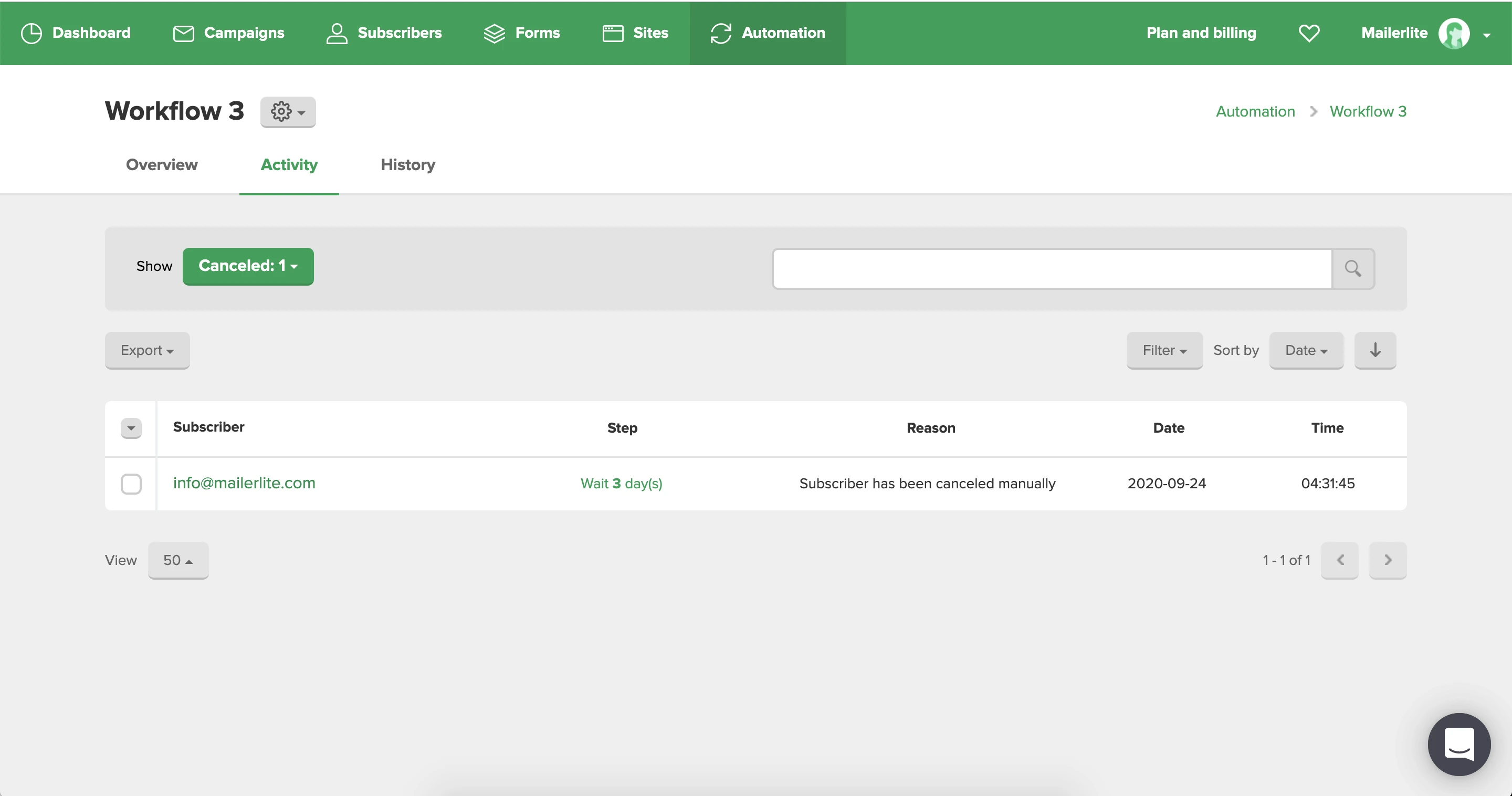Screen dimensions: 1512x796
Task: Open the Date sort-by dropdown
Action: [x=1305, y=350]
